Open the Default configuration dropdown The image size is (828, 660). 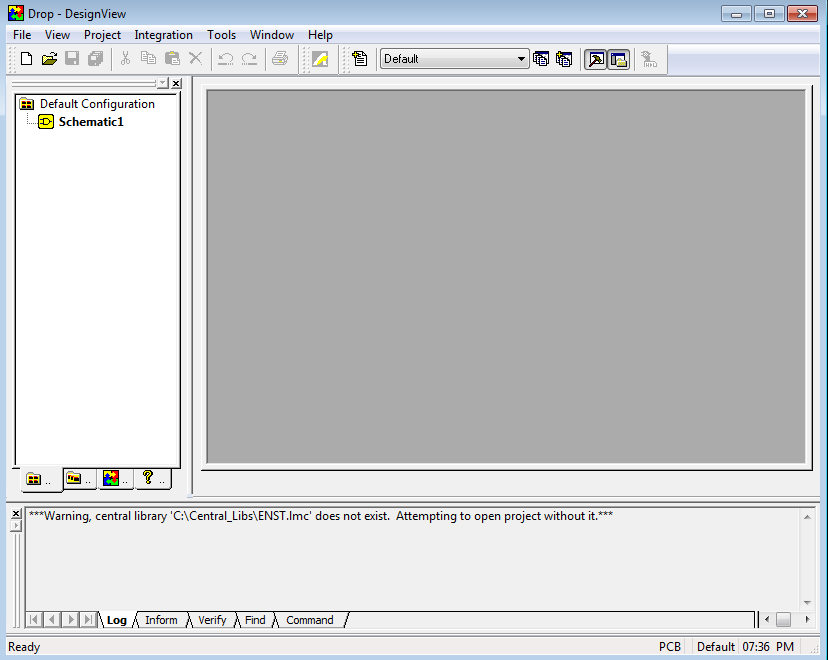521,59
